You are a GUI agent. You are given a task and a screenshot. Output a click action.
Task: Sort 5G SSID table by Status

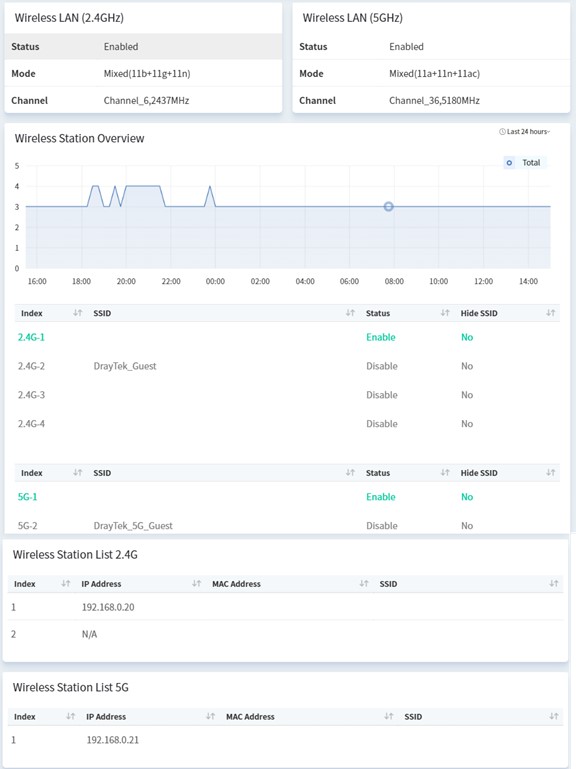[x=445, y=473]
